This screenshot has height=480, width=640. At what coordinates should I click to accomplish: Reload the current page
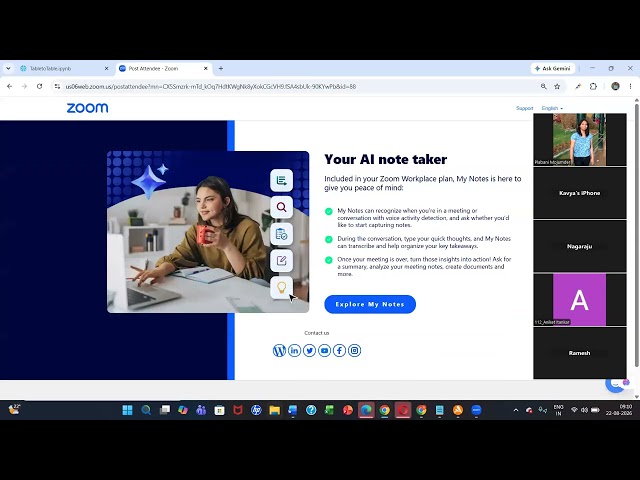click(x=39, y=87)
